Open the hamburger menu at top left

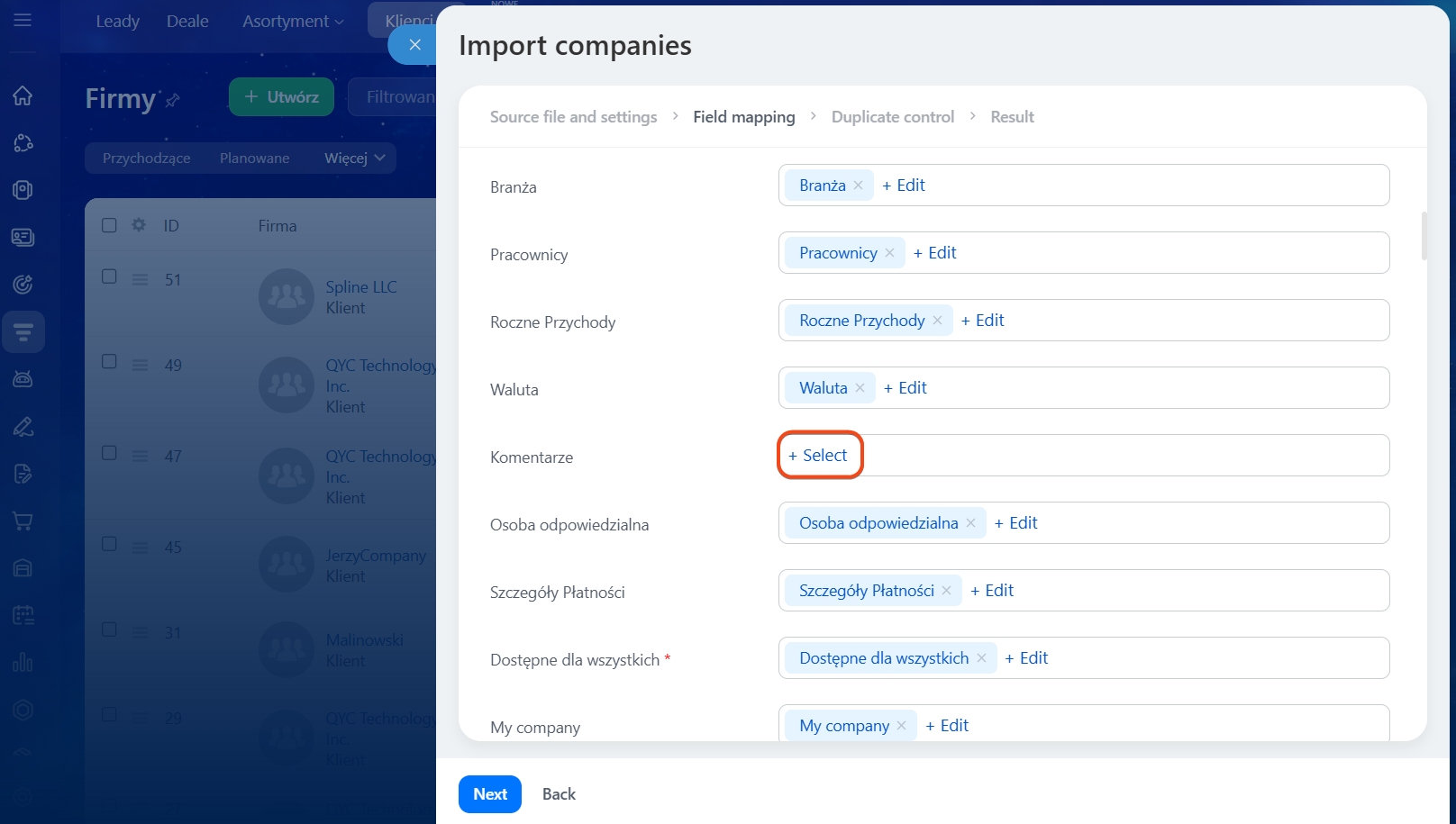point(23,20)
